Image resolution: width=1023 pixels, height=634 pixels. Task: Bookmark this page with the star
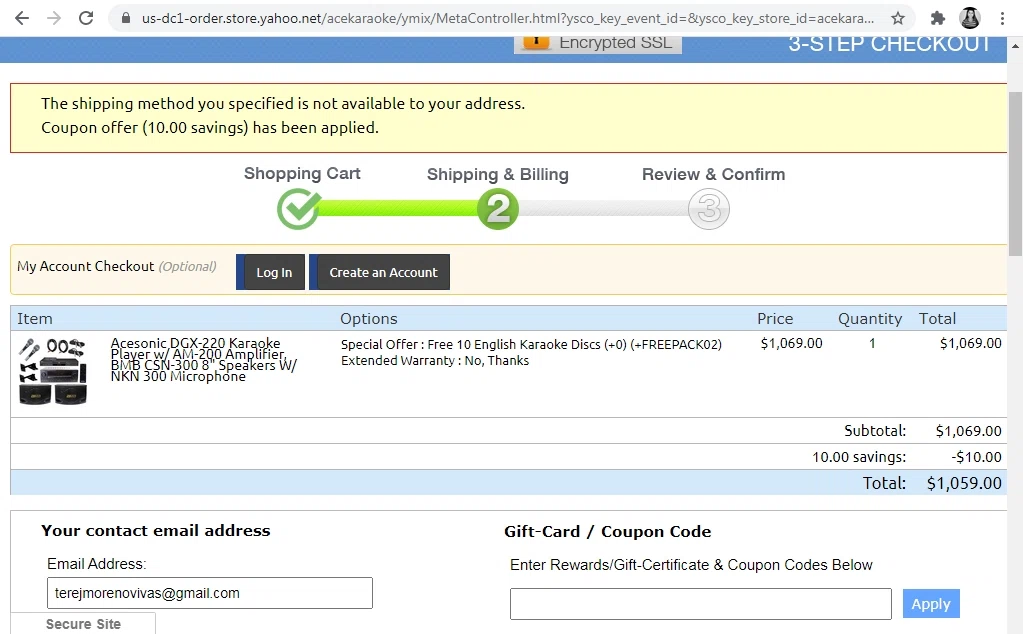898,18
